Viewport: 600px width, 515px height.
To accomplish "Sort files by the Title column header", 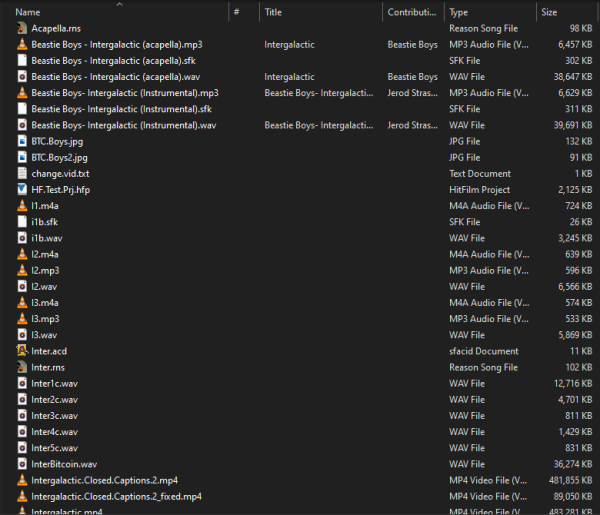I will point(273,12).
